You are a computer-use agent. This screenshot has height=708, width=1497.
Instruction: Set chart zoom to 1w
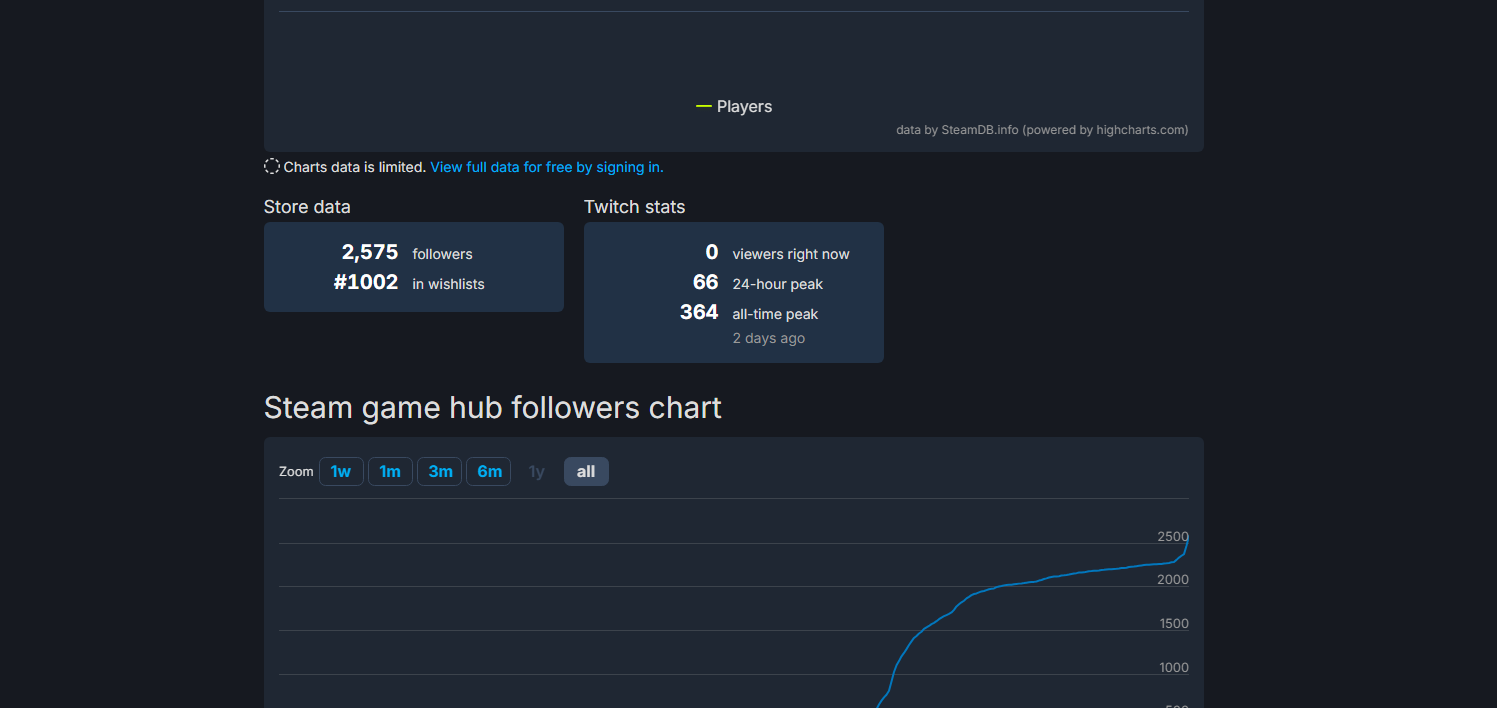pyautogui.click(x=341, y=472)
